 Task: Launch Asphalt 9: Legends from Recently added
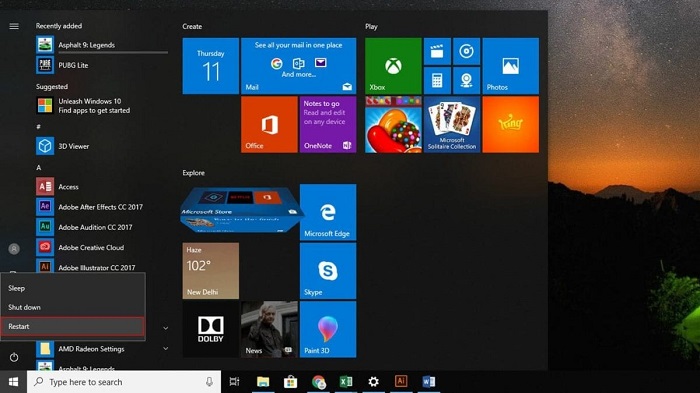click(x=102, y=45)
